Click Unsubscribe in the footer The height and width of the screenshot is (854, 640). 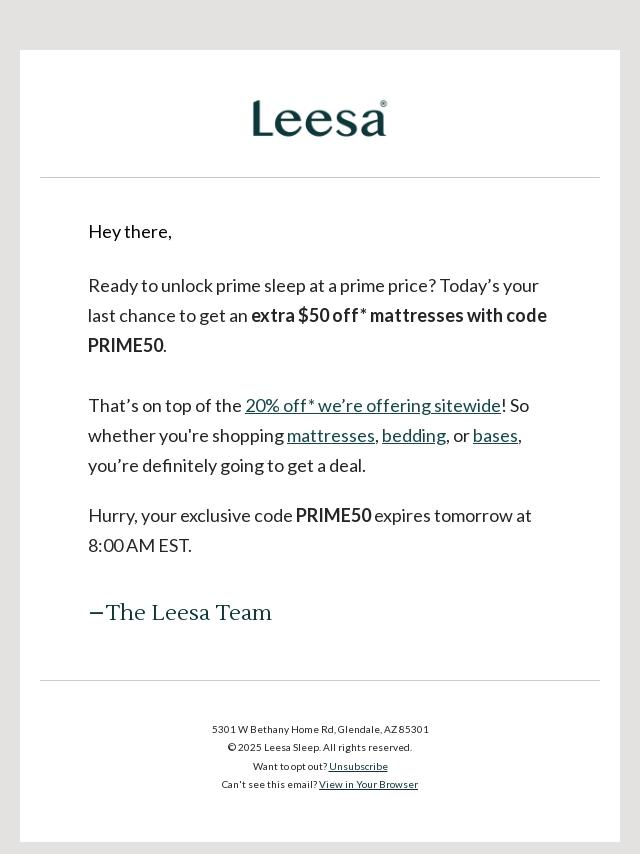[358, 767]
